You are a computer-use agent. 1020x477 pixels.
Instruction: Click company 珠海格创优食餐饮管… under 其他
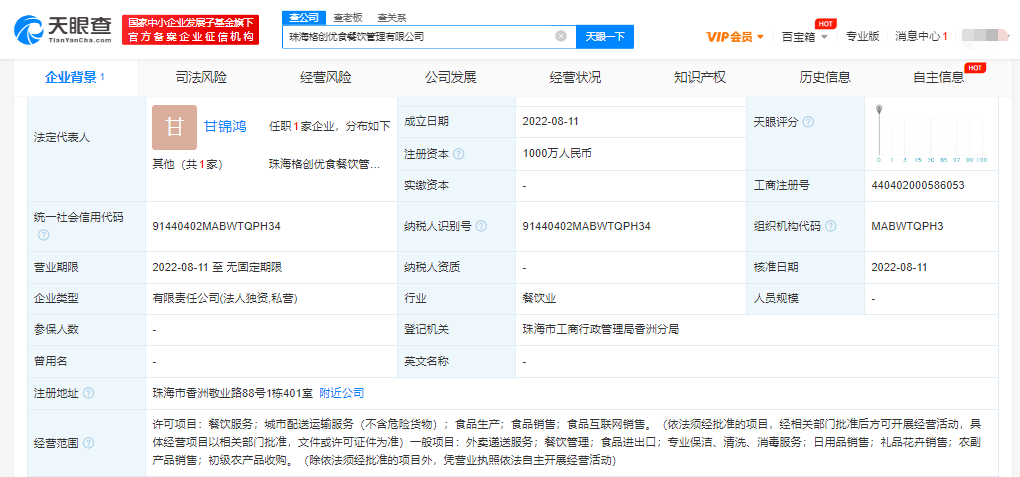[x=325, y=165]
